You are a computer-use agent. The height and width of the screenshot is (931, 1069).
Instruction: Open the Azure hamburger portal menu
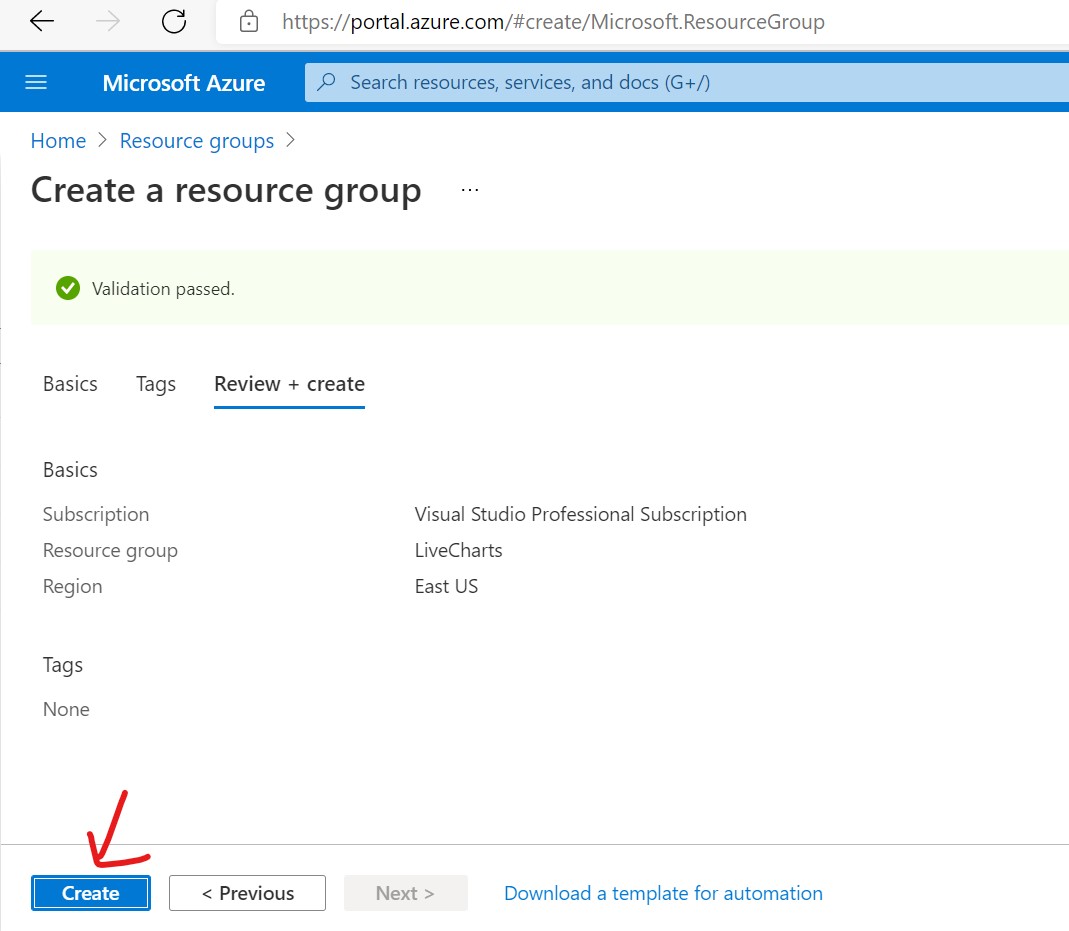pos(36,83)
